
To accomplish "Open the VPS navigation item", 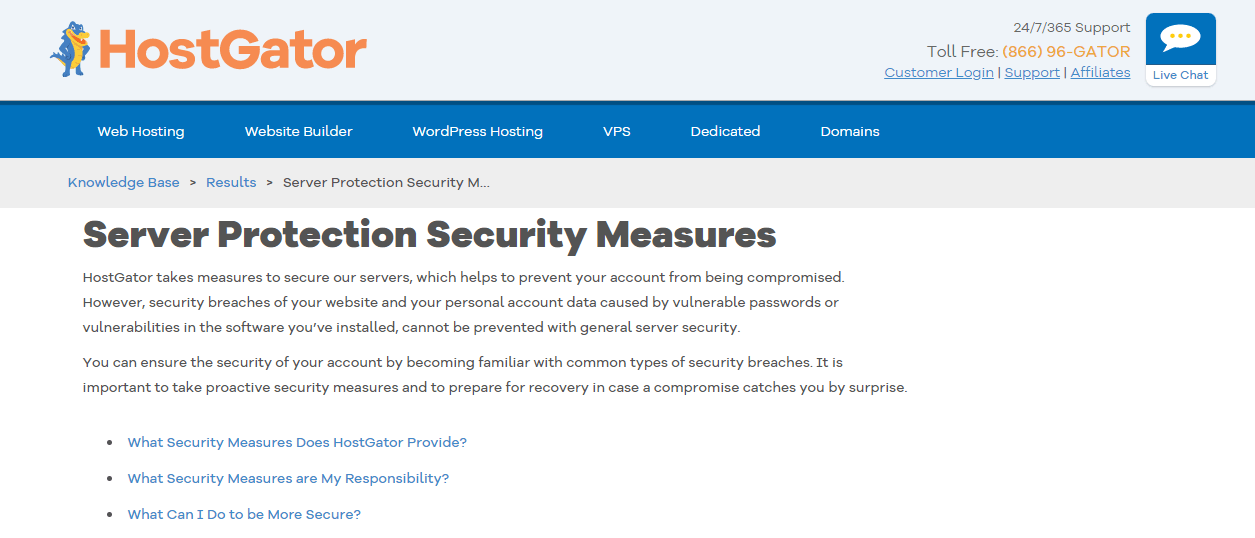I will tap(617, 131).
